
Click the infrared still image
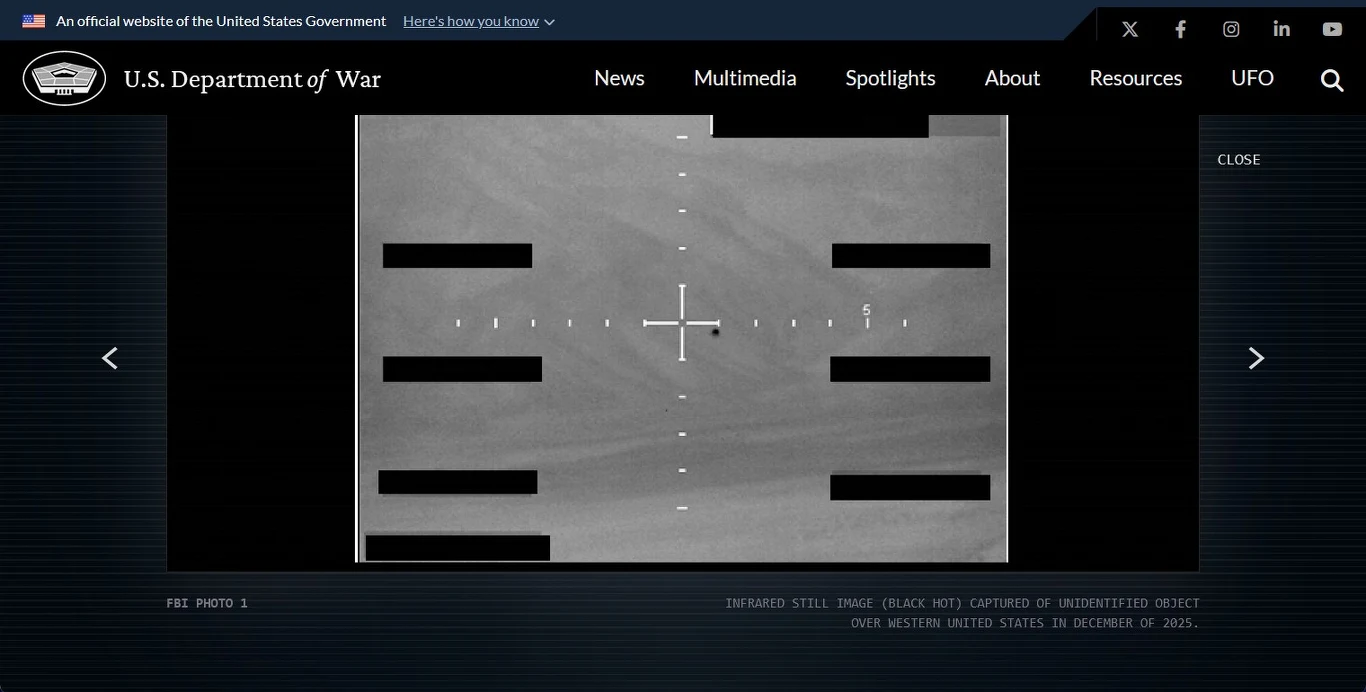coord(682,339)
